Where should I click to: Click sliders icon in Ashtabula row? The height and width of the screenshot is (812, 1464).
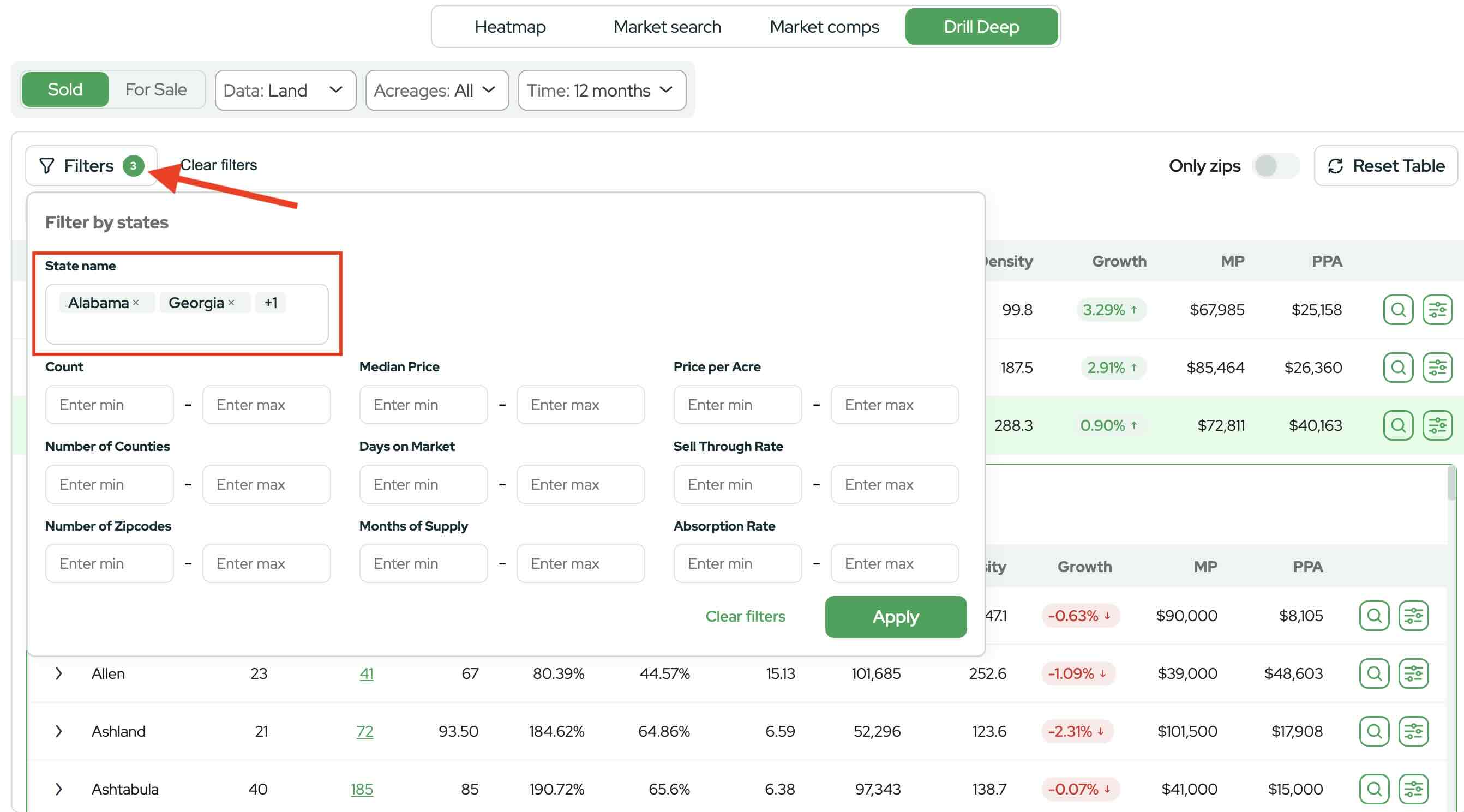pyautogui.click(x=1413, y=789)
